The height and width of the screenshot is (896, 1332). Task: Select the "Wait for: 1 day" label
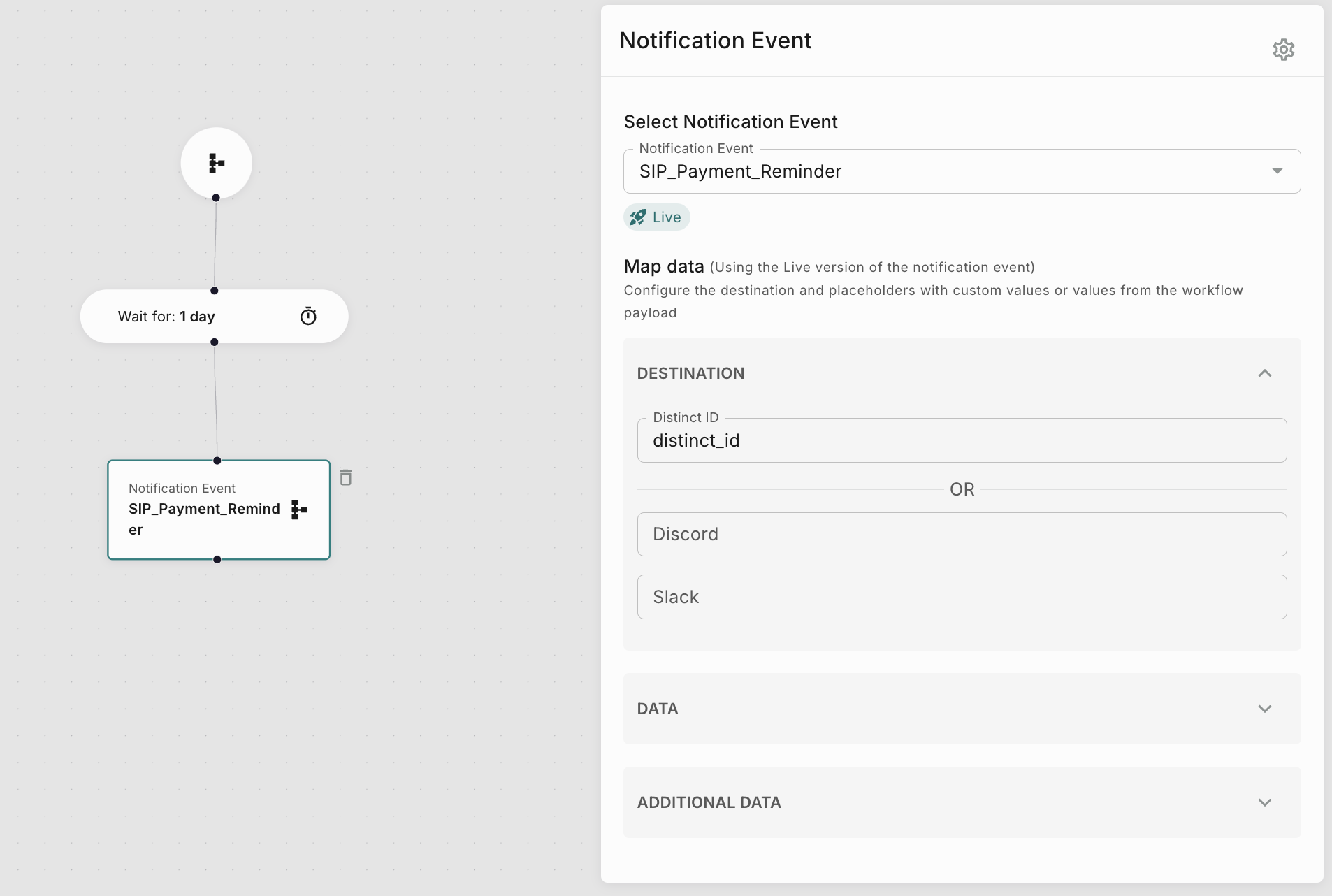click(x=166, y=317)
